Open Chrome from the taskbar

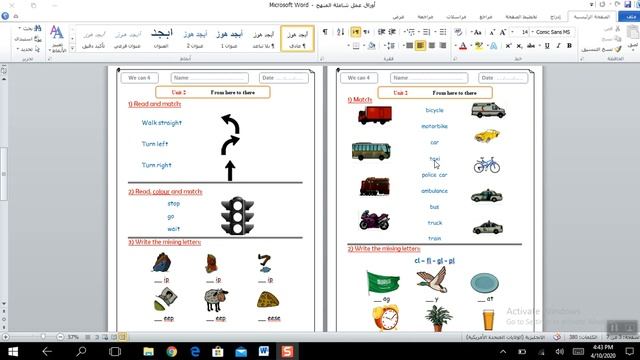click(172, 351)
